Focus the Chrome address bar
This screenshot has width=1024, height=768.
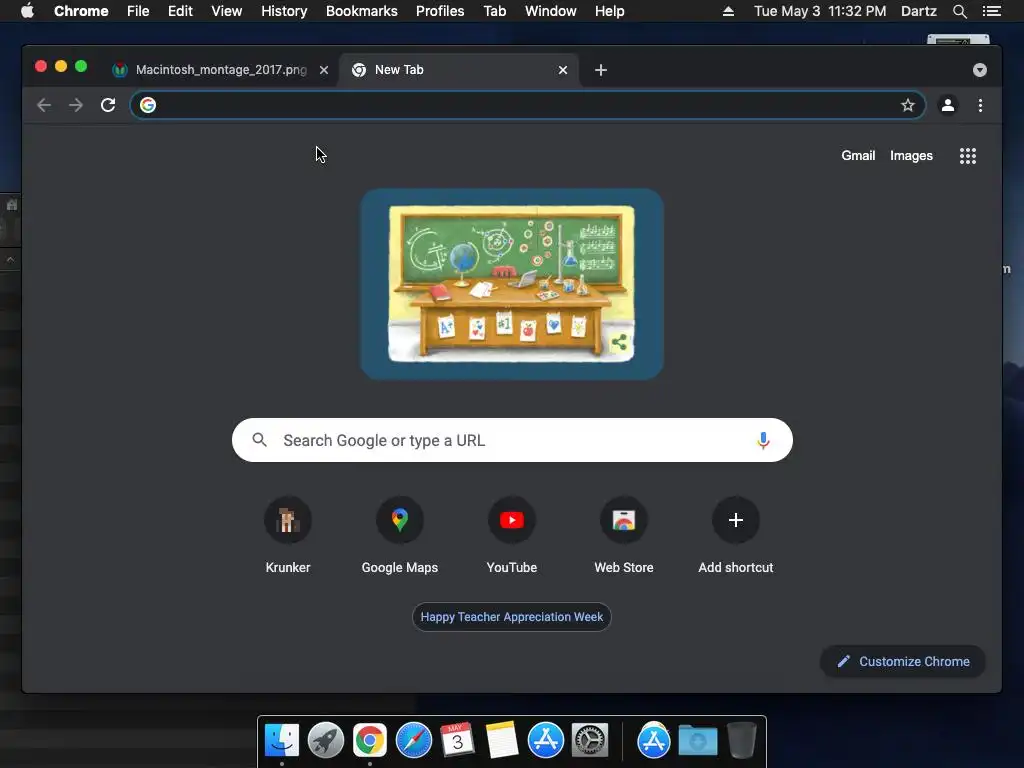[528, 105]
